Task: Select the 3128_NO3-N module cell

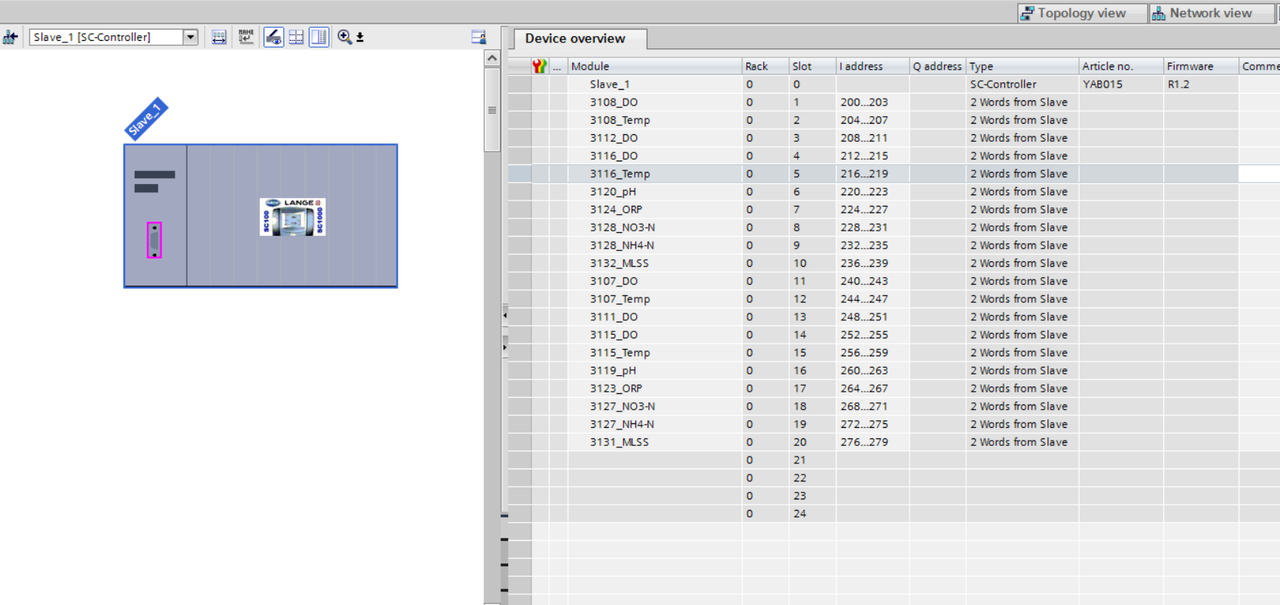Action: click(x=655, y=228)
